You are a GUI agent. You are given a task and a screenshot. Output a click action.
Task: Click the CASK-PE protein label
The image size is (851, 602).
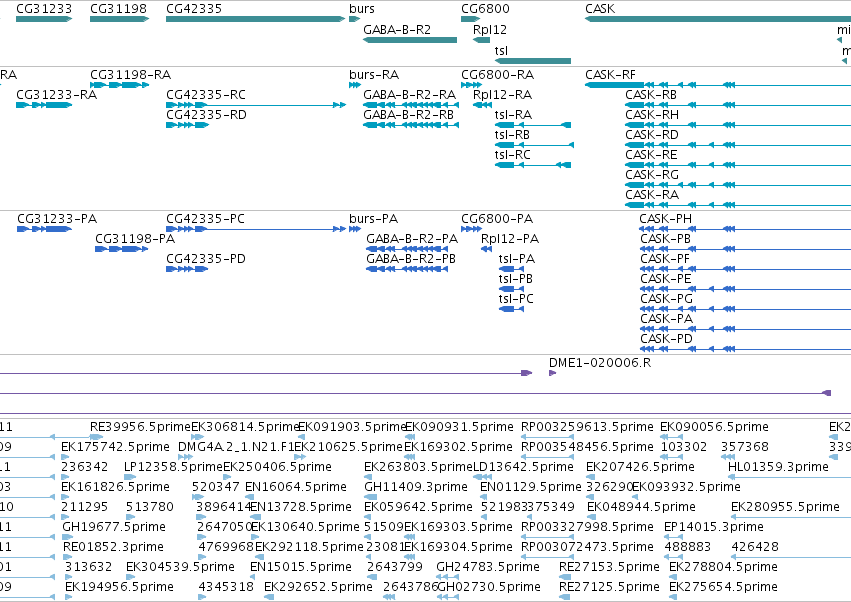(665, 279)
